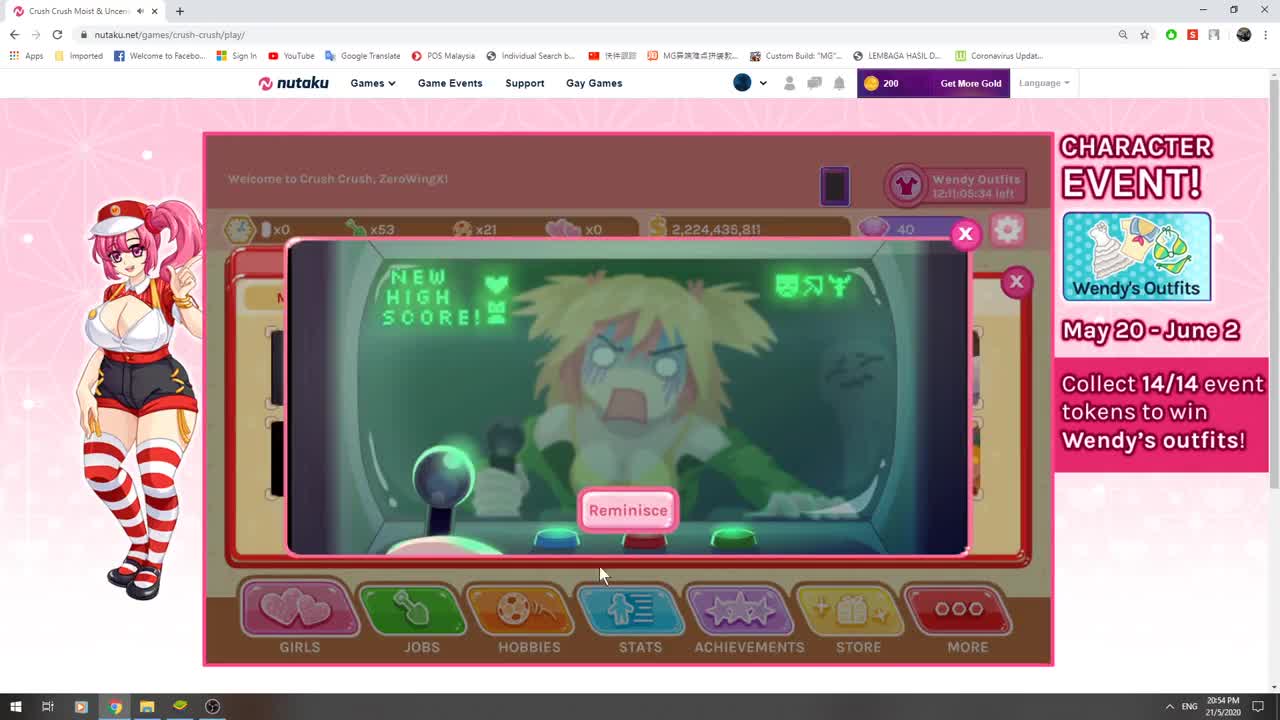Open the Stats panel icon

630,608
